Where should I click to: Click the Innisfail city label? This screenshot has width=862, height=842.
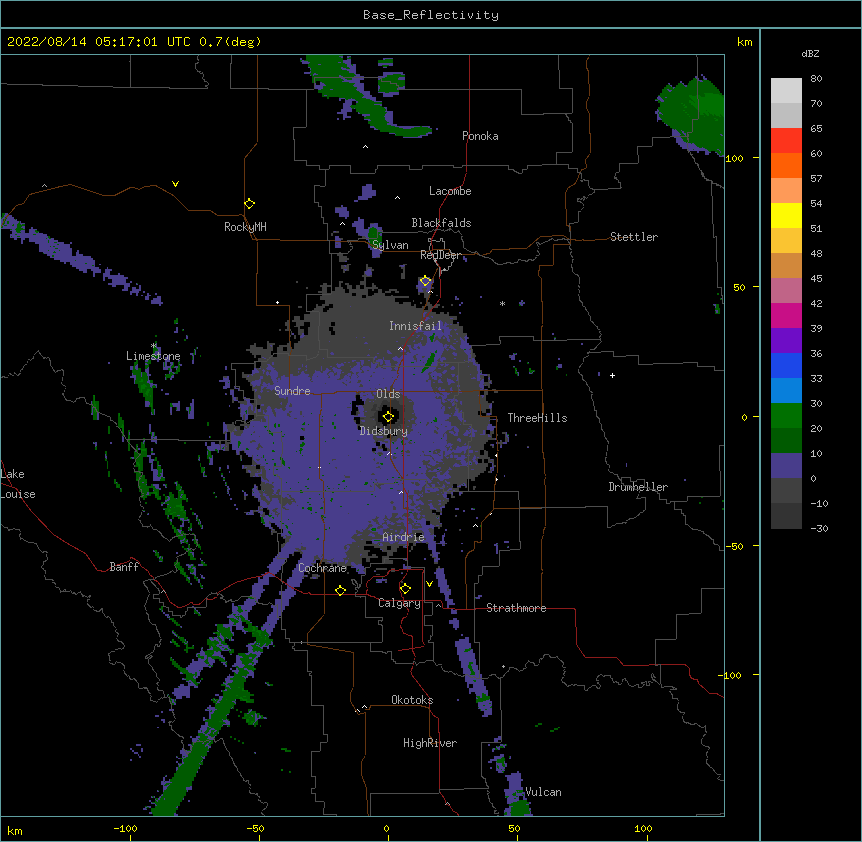pos(415,326)
